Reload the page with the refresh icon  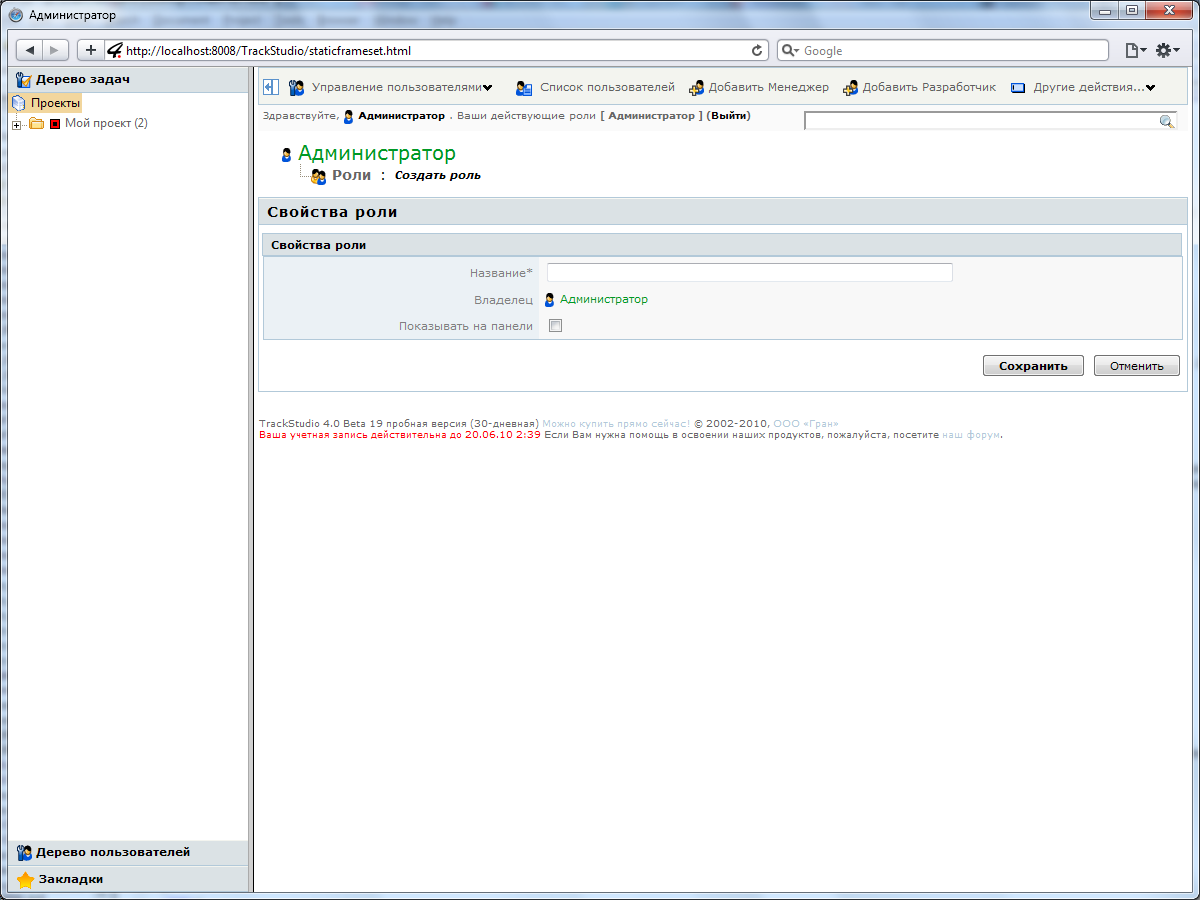(x=757, y=51)
